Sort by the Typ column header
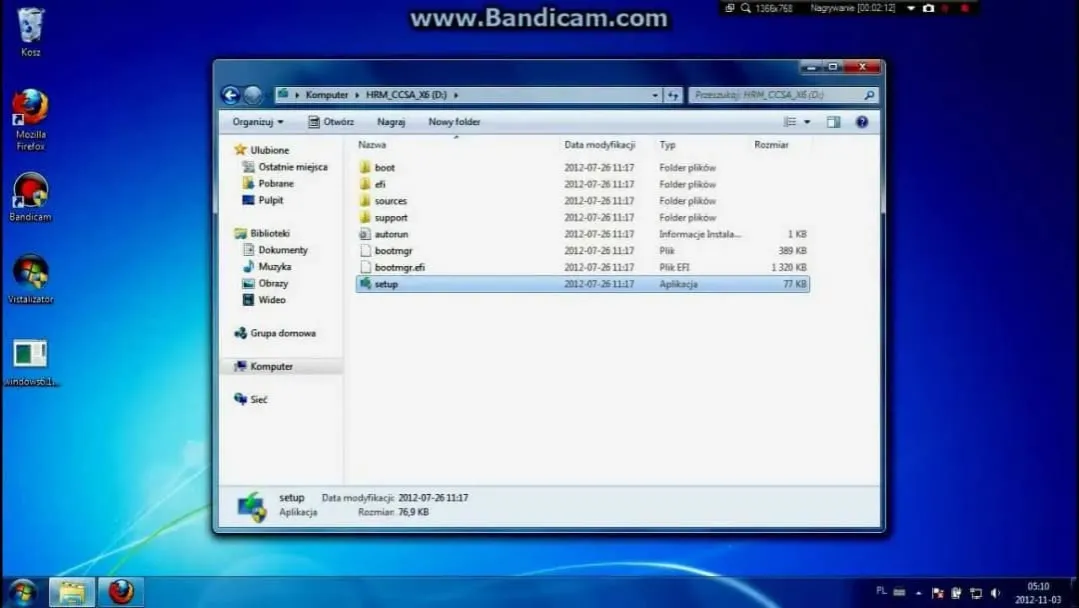This screenshot has height=608, width=1079. (x=667, y=144)
